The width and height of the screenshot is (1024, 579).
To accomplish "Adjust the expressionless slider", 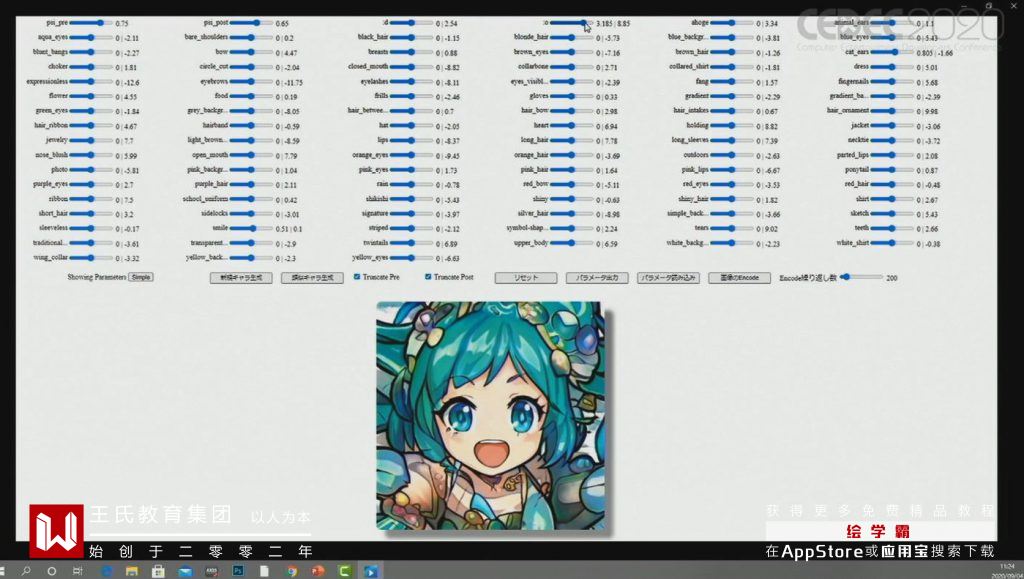I will [x=91, y=82].
